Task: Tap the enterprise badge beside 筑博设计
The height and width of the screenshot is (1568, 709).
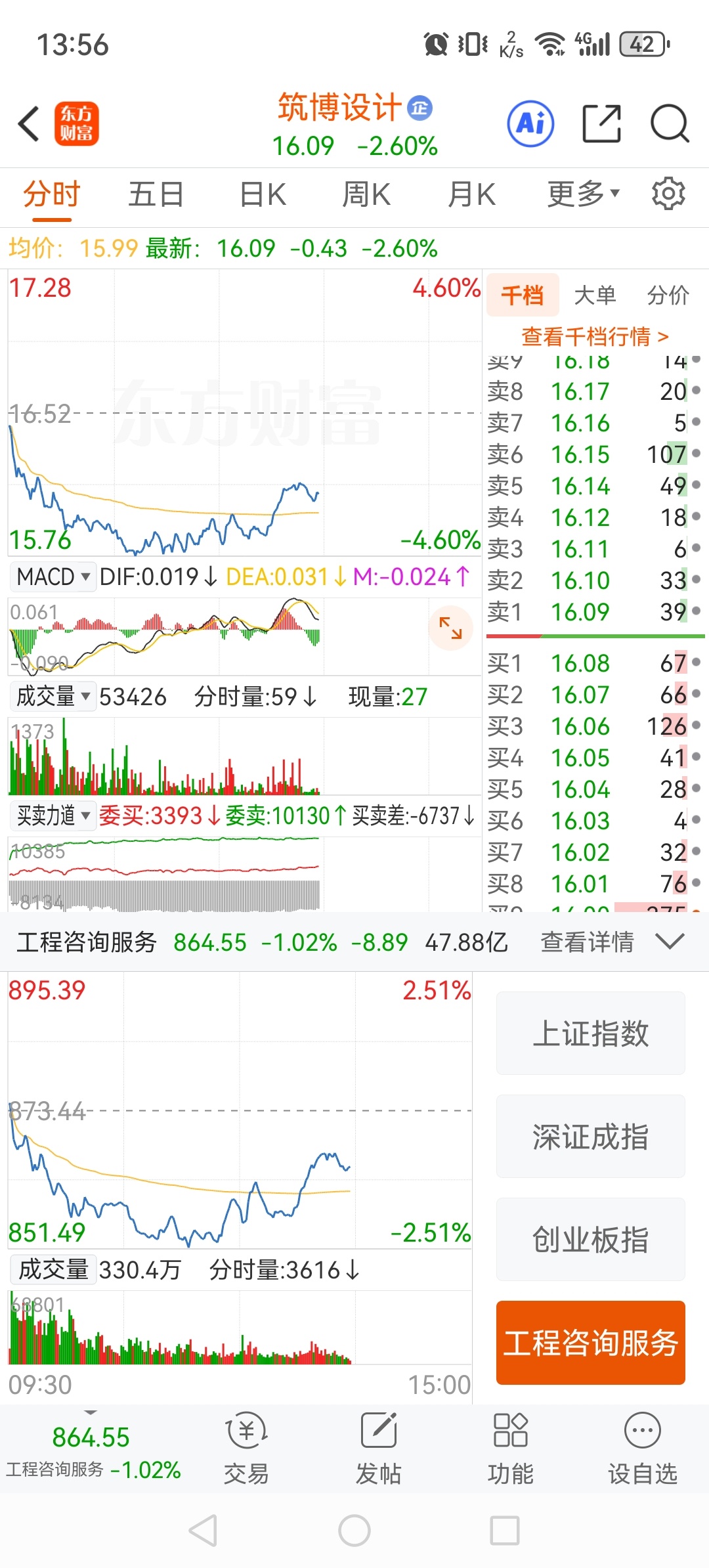Action: tap(419, 108)
